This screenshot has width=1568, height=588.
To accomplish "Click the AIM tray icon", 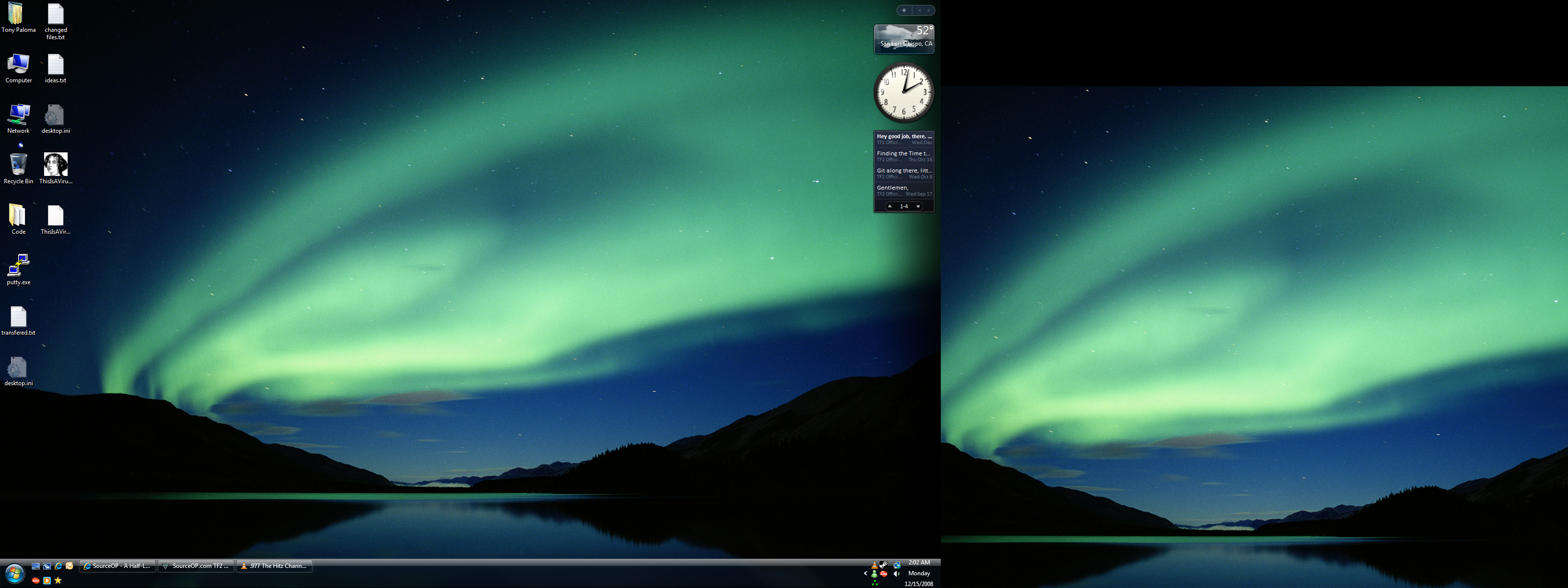I will (x=884, y=574).
